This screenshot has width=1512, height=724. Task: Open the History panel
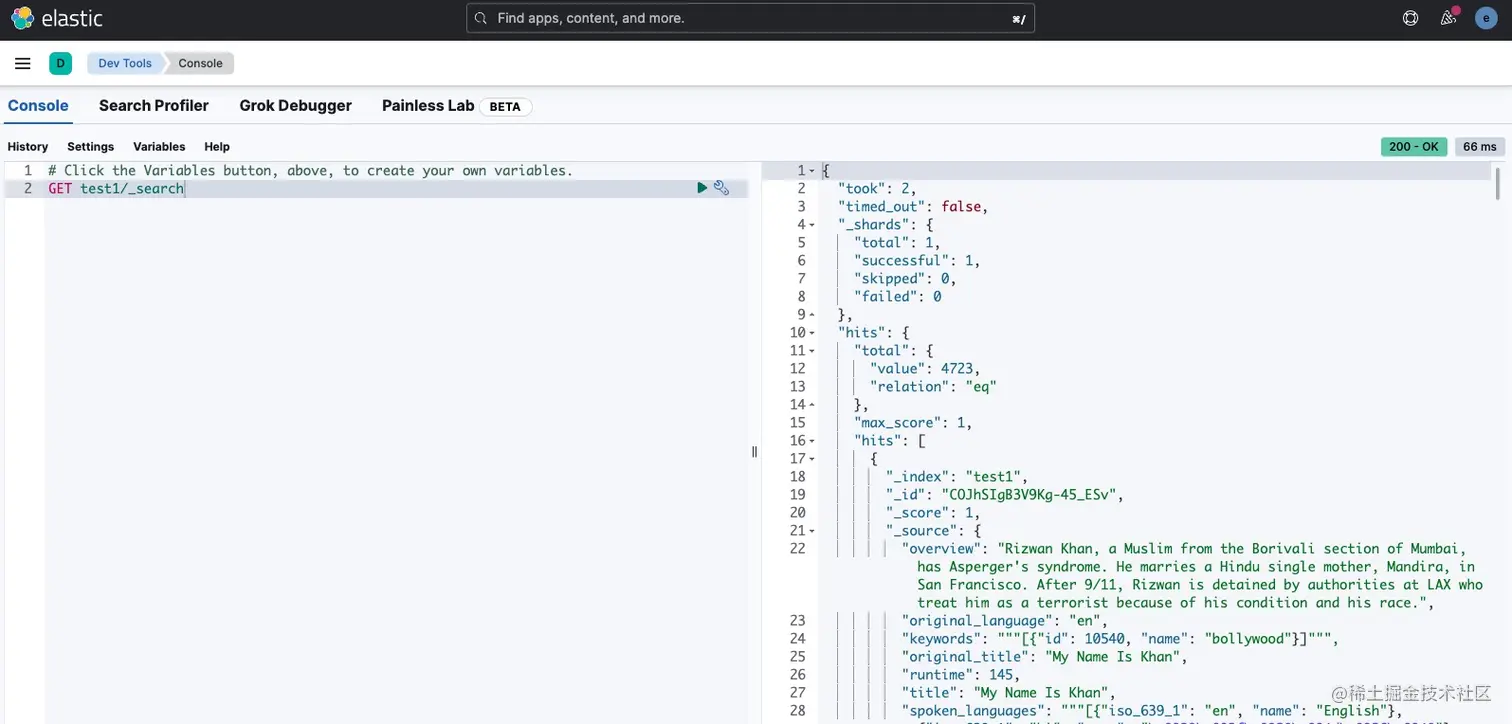click(28, 147)
